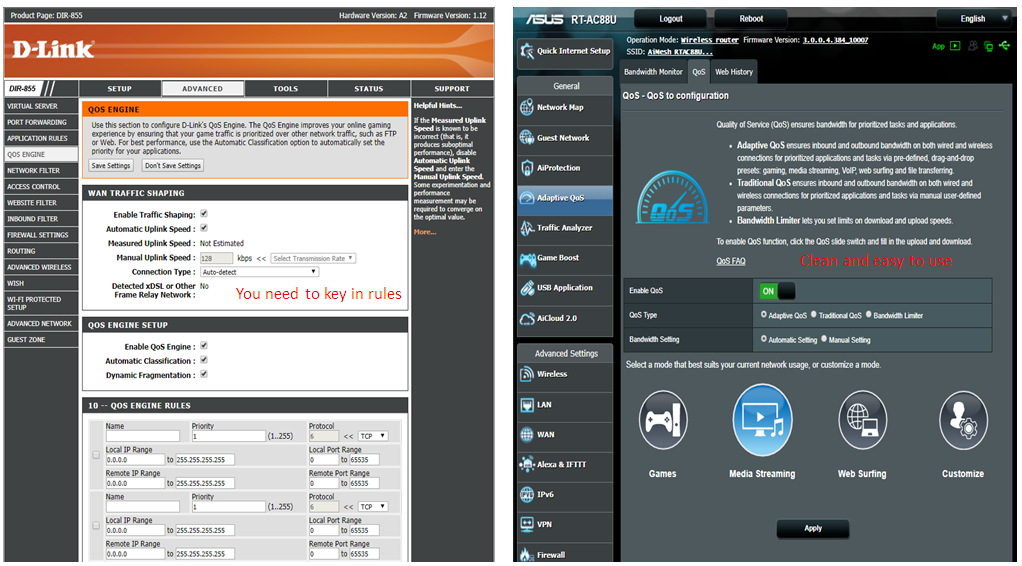The height and width of the screenshot is (566, 1022).
Task: Open Alexa & IFTTT icon
Action: [527, 464]
